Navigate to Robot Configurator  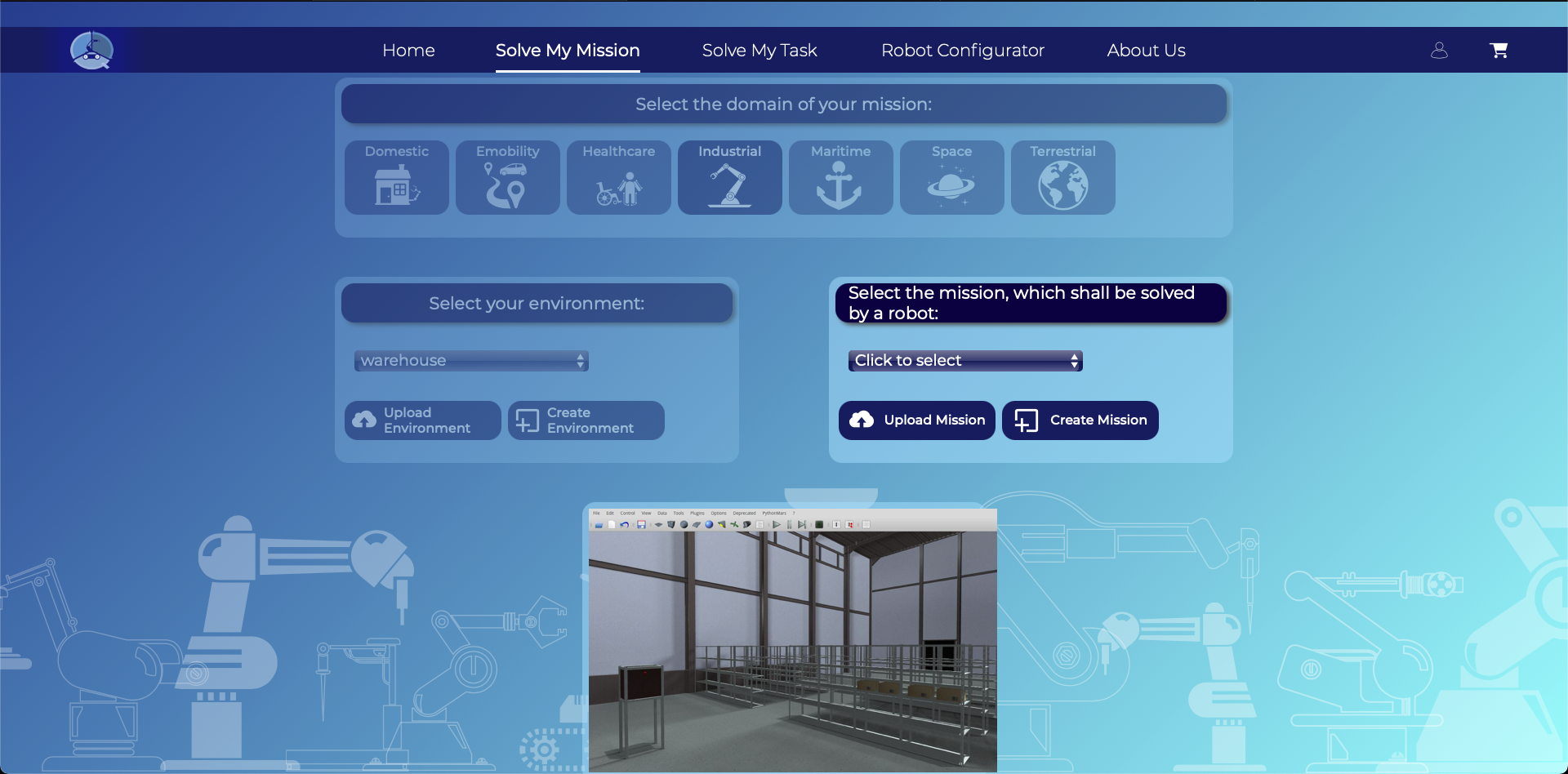(963, 51)
